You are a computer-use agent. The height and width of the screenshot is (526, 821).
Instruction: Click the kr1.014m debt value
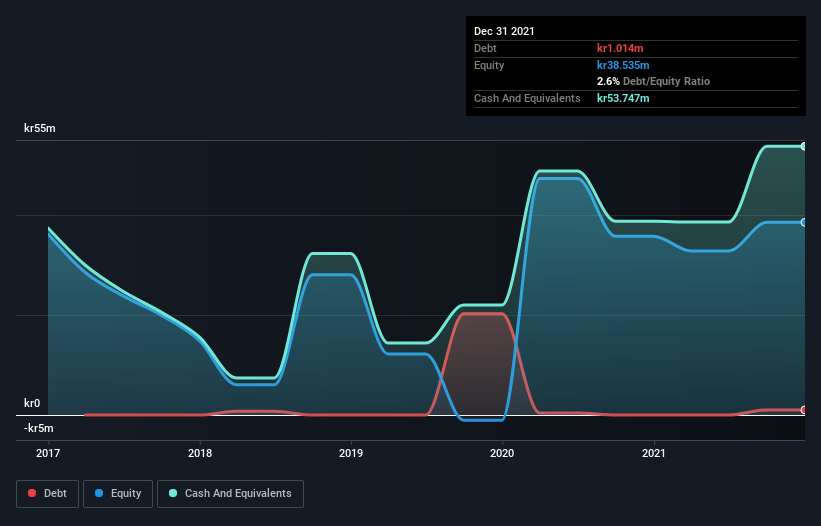[x=620, y=48]
